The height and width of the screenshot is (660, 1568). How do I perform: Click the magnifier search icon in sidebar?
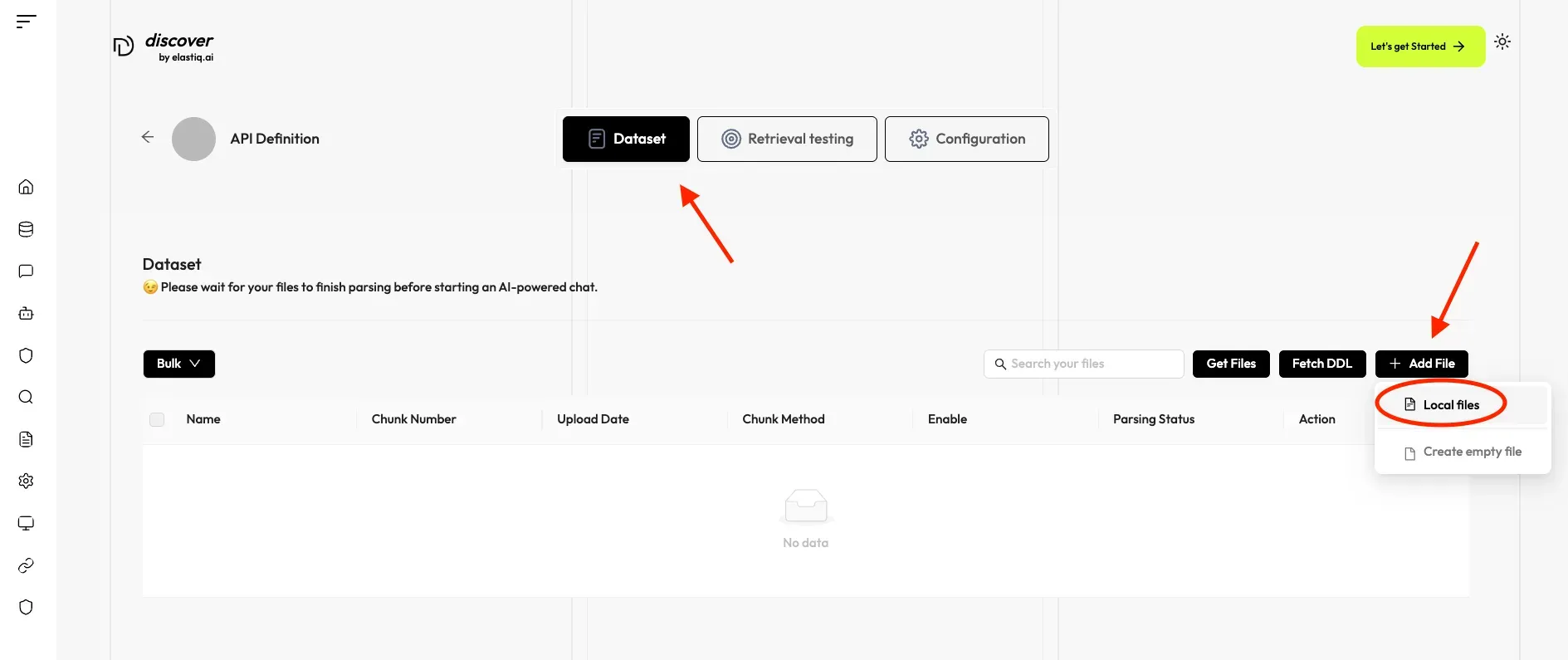coord(27,397)
